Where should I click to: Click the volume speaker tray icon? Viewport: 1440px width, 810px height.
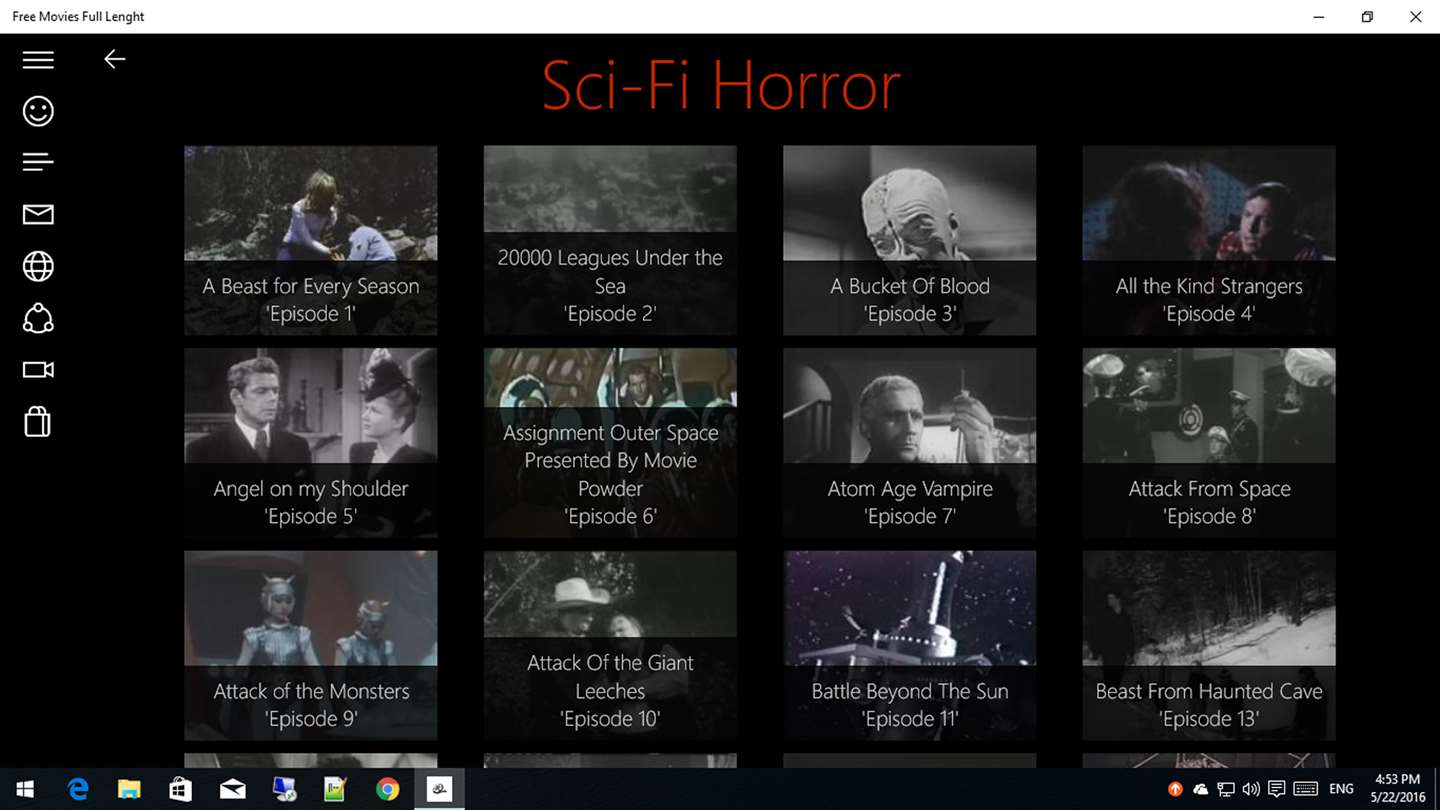coord(1251,789)
